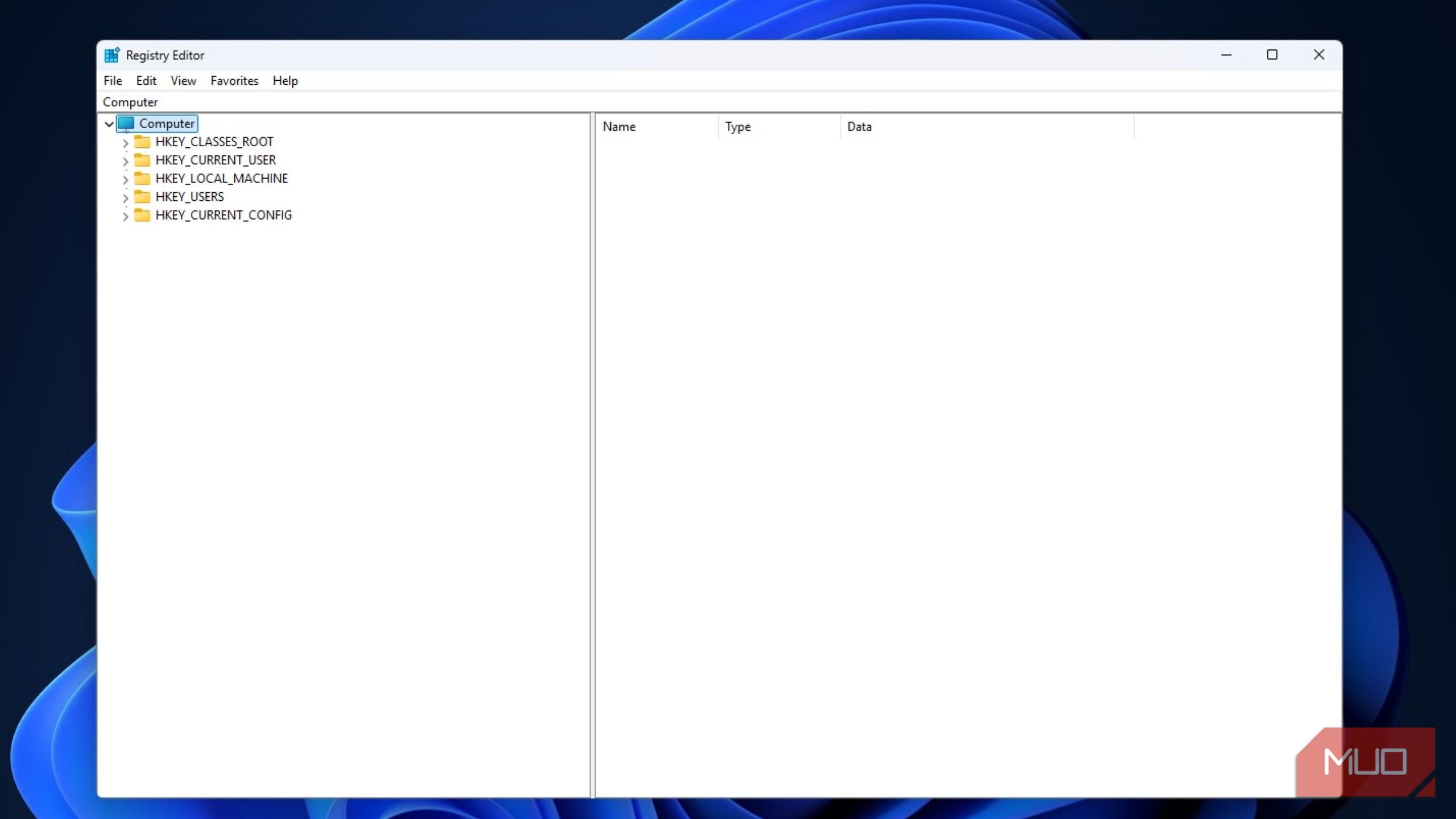Expand the HKEY_LOCAL_MACHINE key
This screenshot has width=1456, height=819.
[x=125, y=179]
